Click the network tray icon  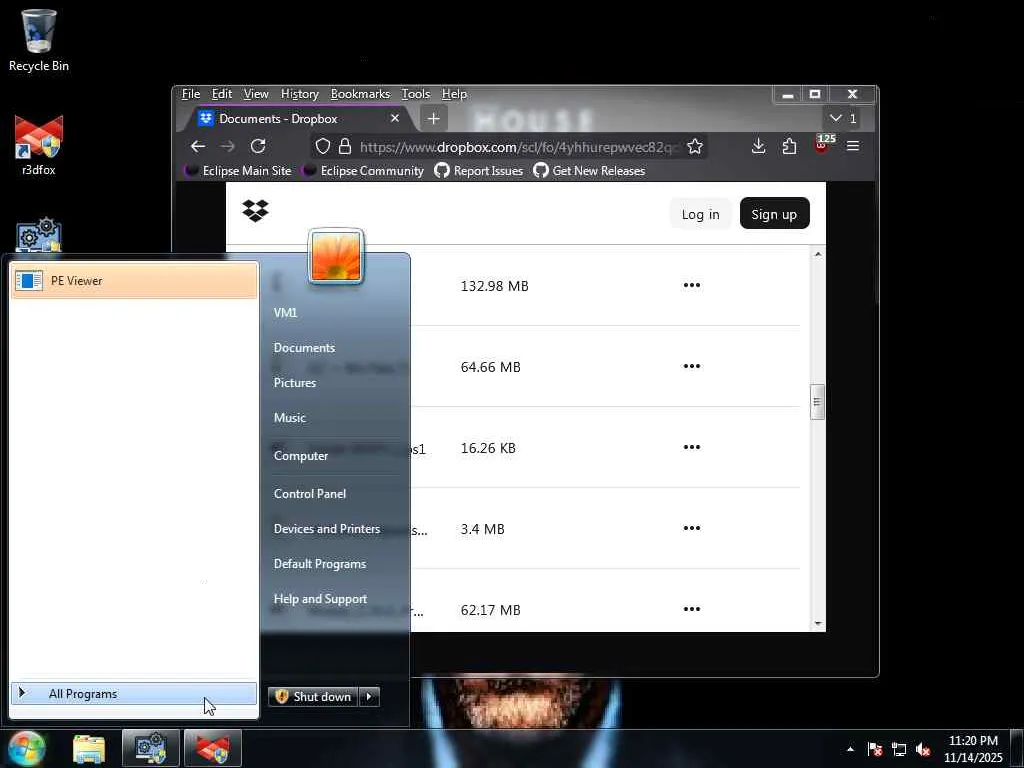point(899,749)
